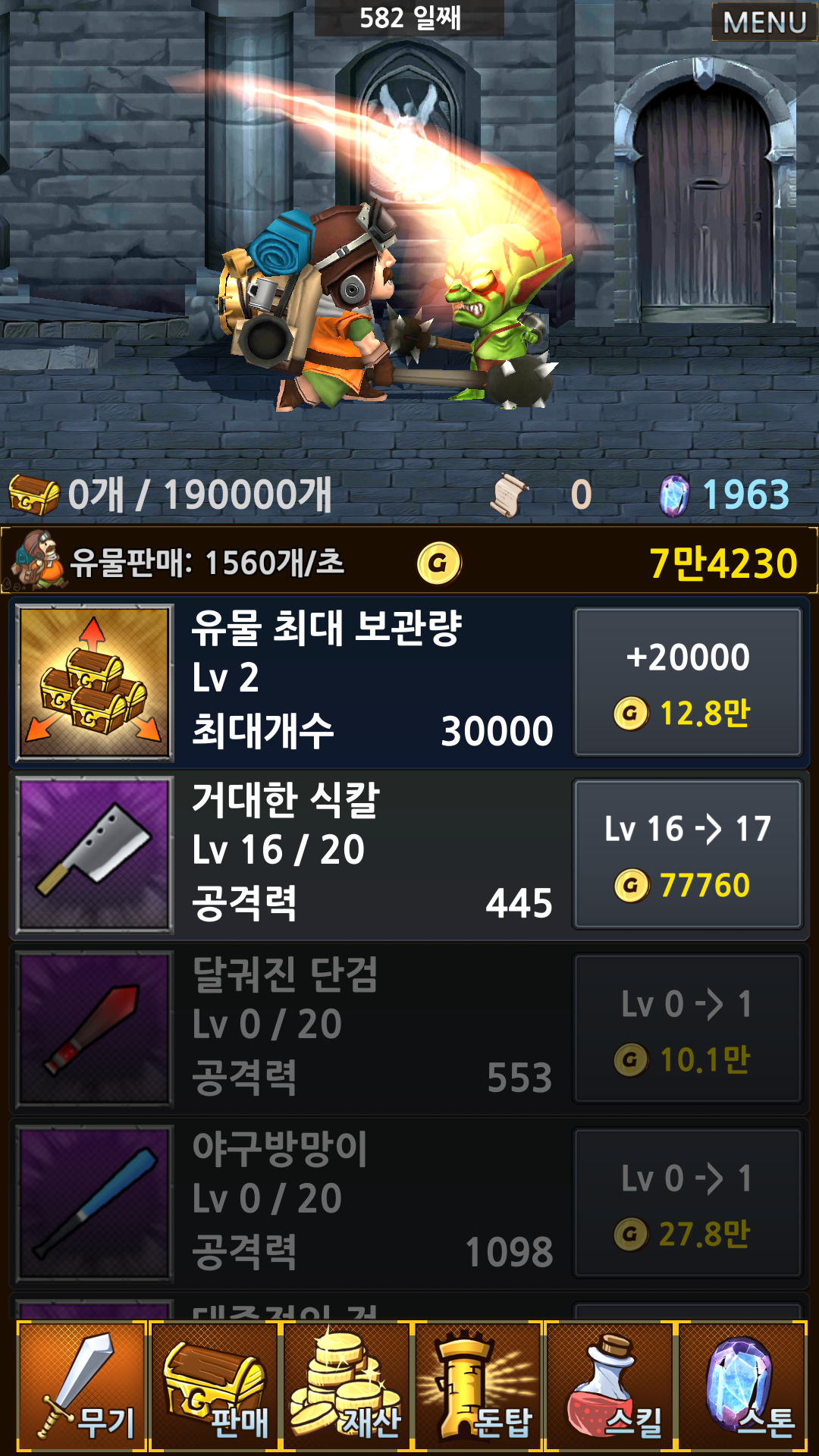The height and width of the screenshot is (1456, 819).
Task: Tap the red heated dagger icon
Action: pos(94,1029)
